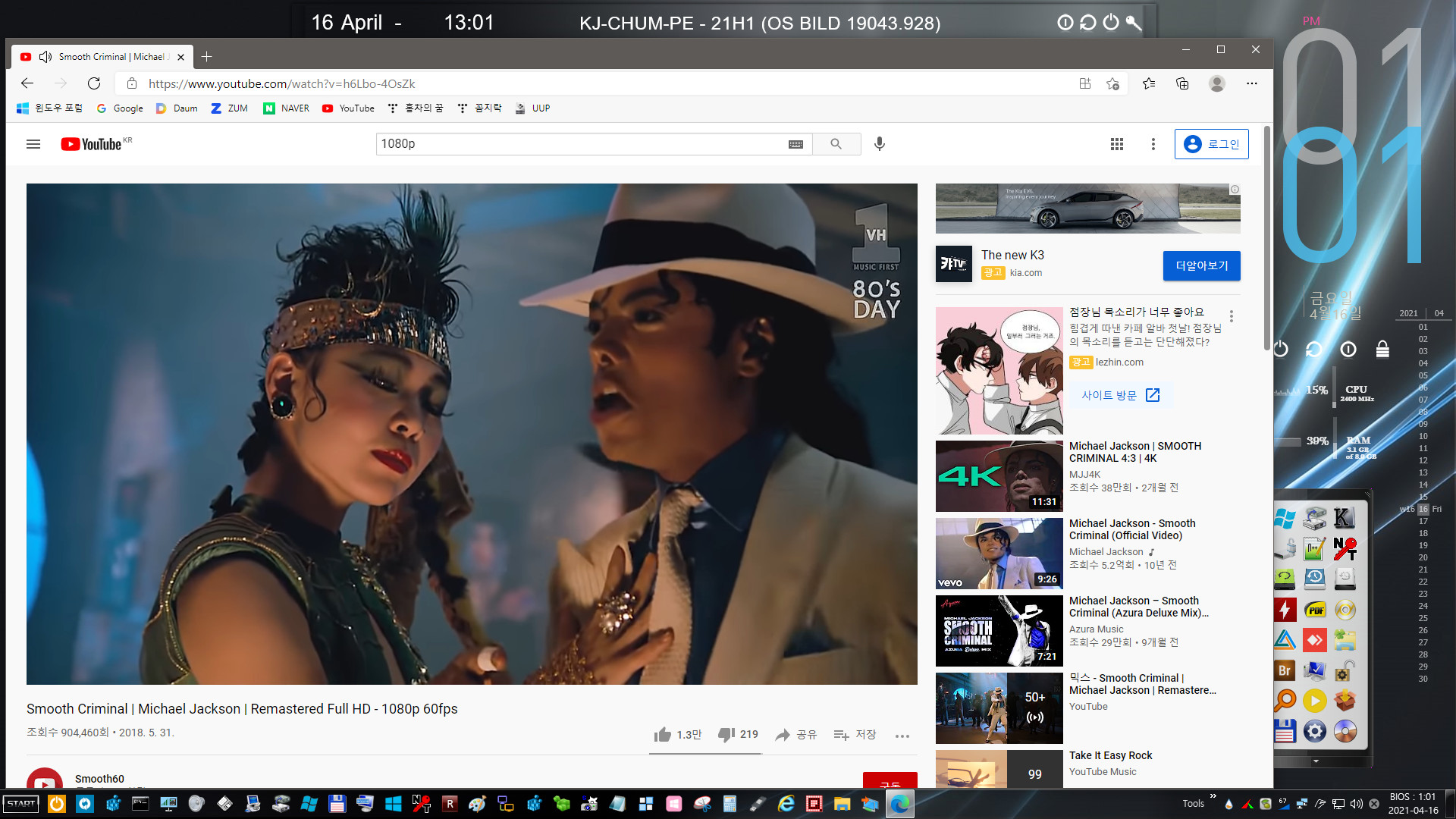Screen dimensions: 1456x819
Task: Mute tab via speaker icon on tab
Action: tap(45, 57)
